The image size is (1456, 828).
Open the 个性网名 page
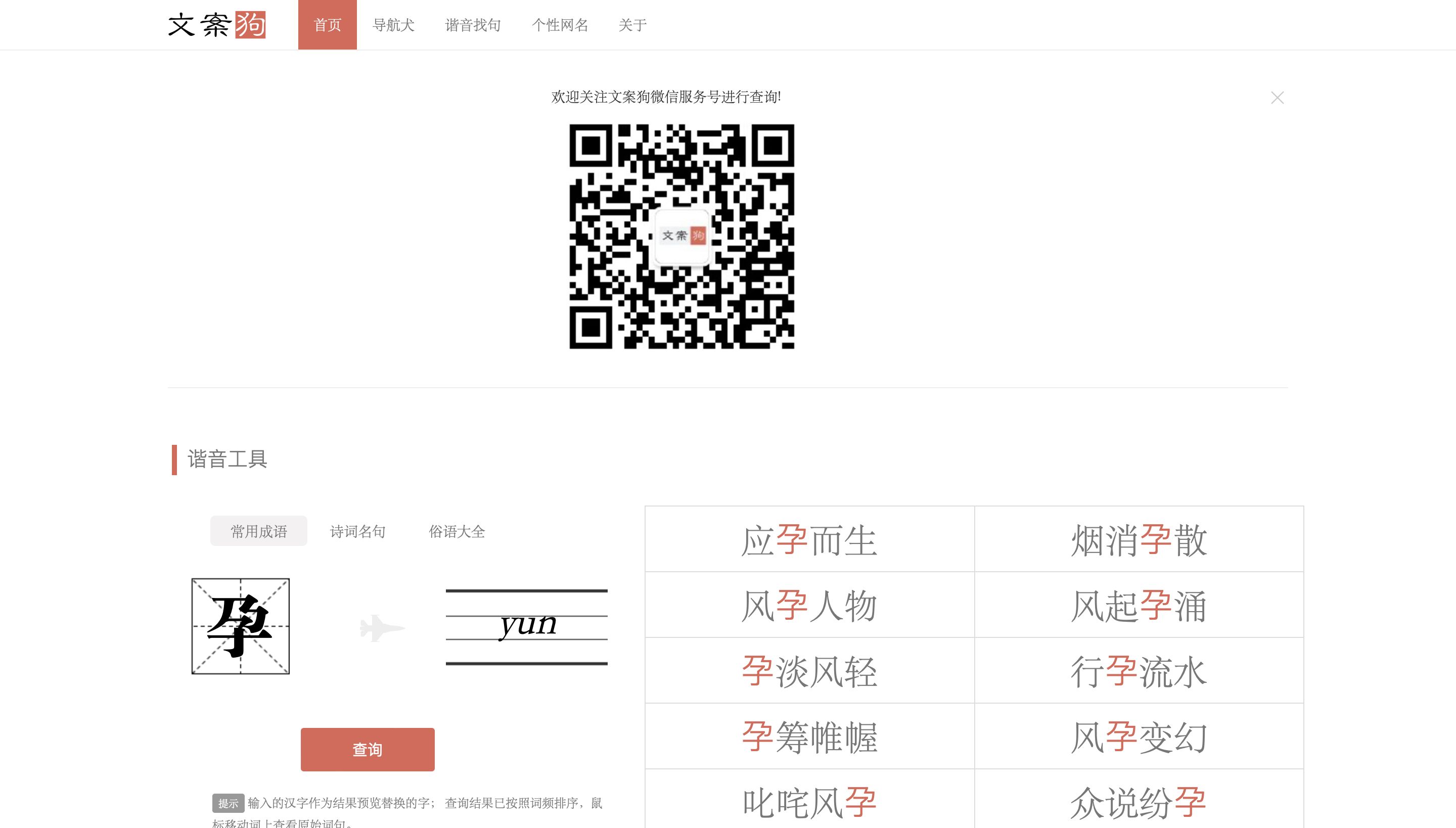[x=560, y=25]
